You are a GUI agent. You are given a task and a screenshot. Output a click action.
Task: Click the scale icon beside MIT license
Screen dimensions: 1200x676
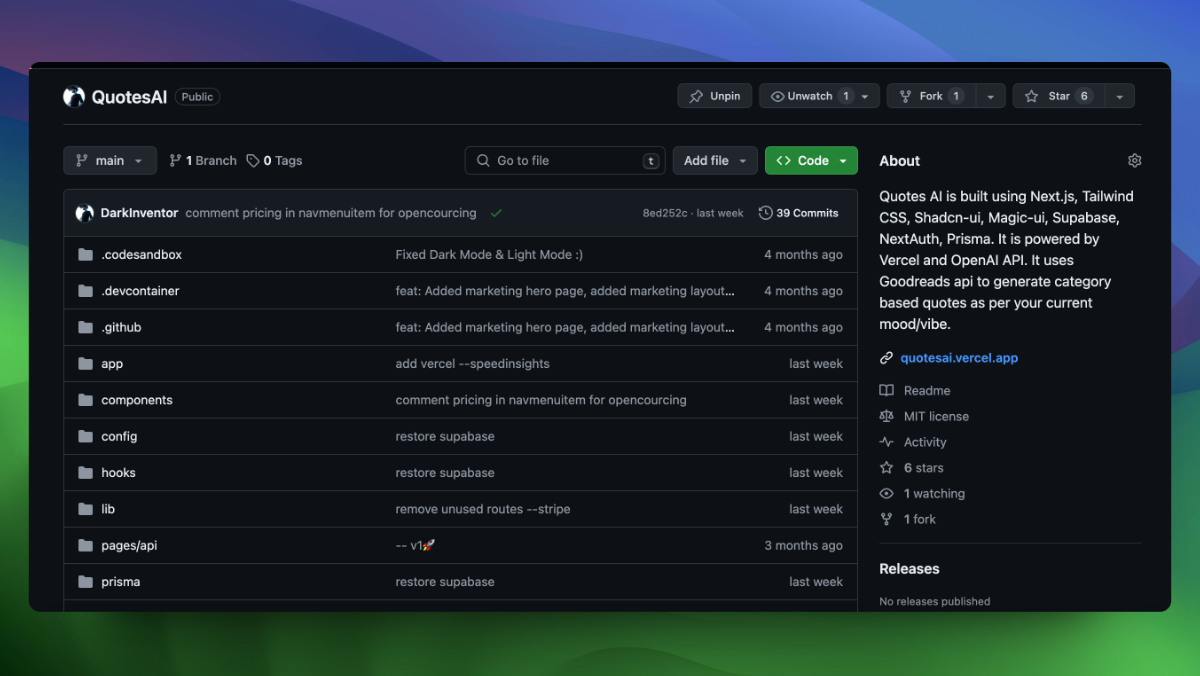[886, 417]
